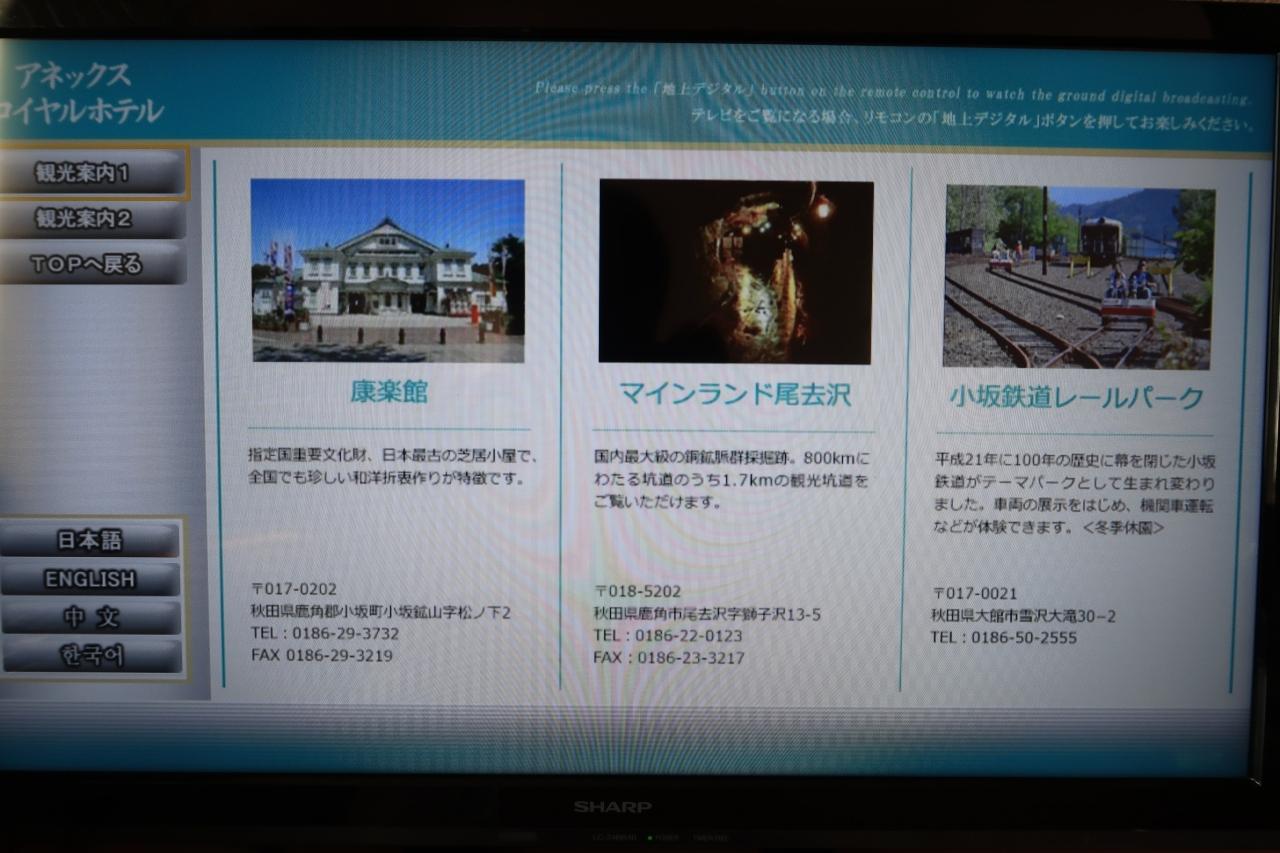Open the マインランド尾去沢 heading
The height and width of the screenshot is (853, 1280).
(735, 394)
